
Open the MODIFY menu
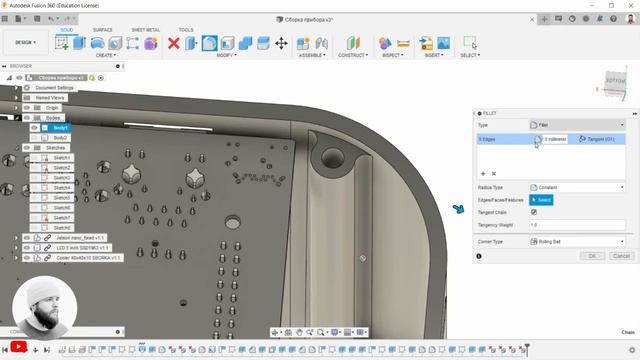pyautogui.click(x=226, y=55)
